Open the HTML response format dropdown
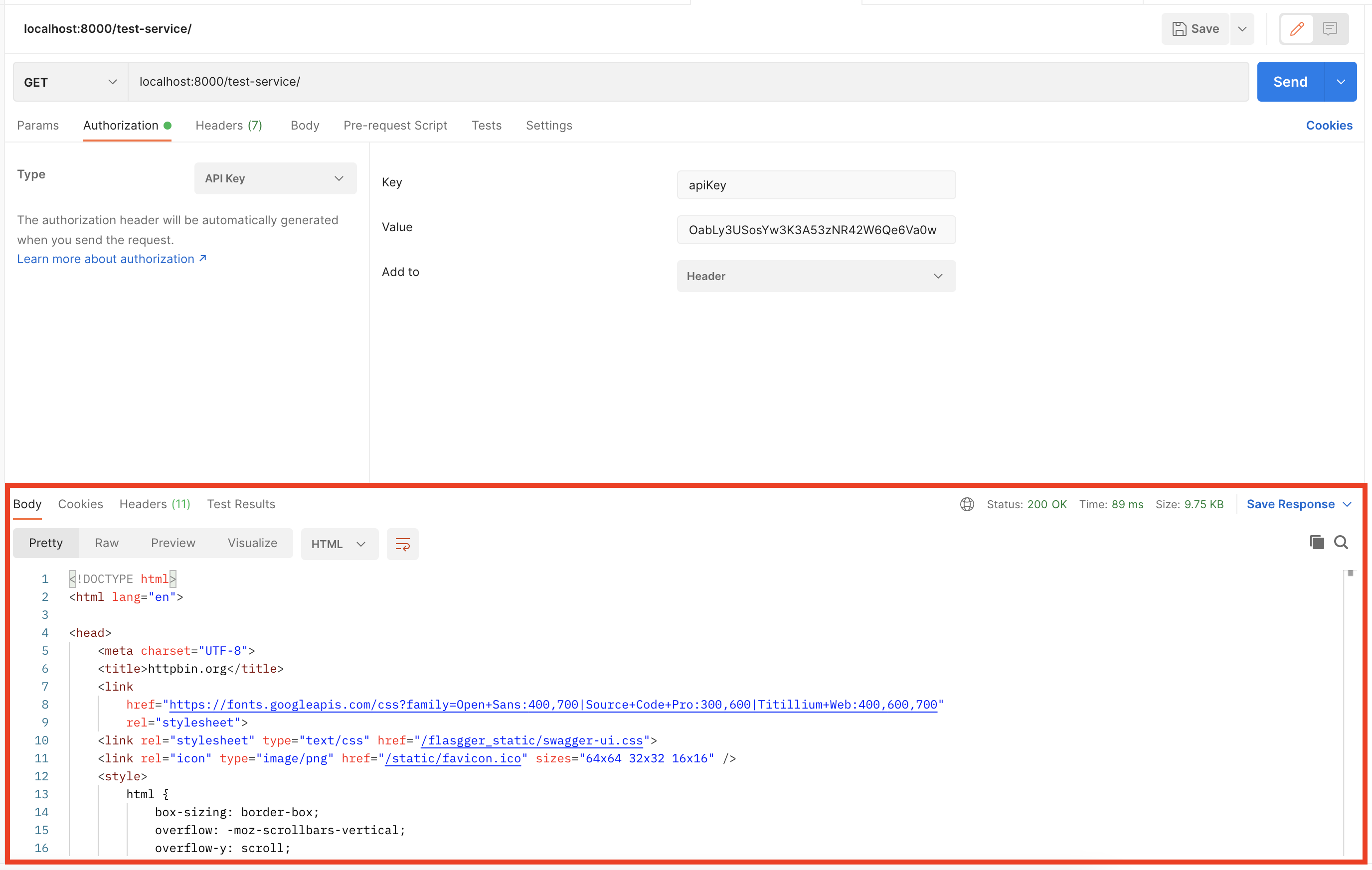Image resolution: width=1372 pixels, height=870 pixels. tap(339, 544)
